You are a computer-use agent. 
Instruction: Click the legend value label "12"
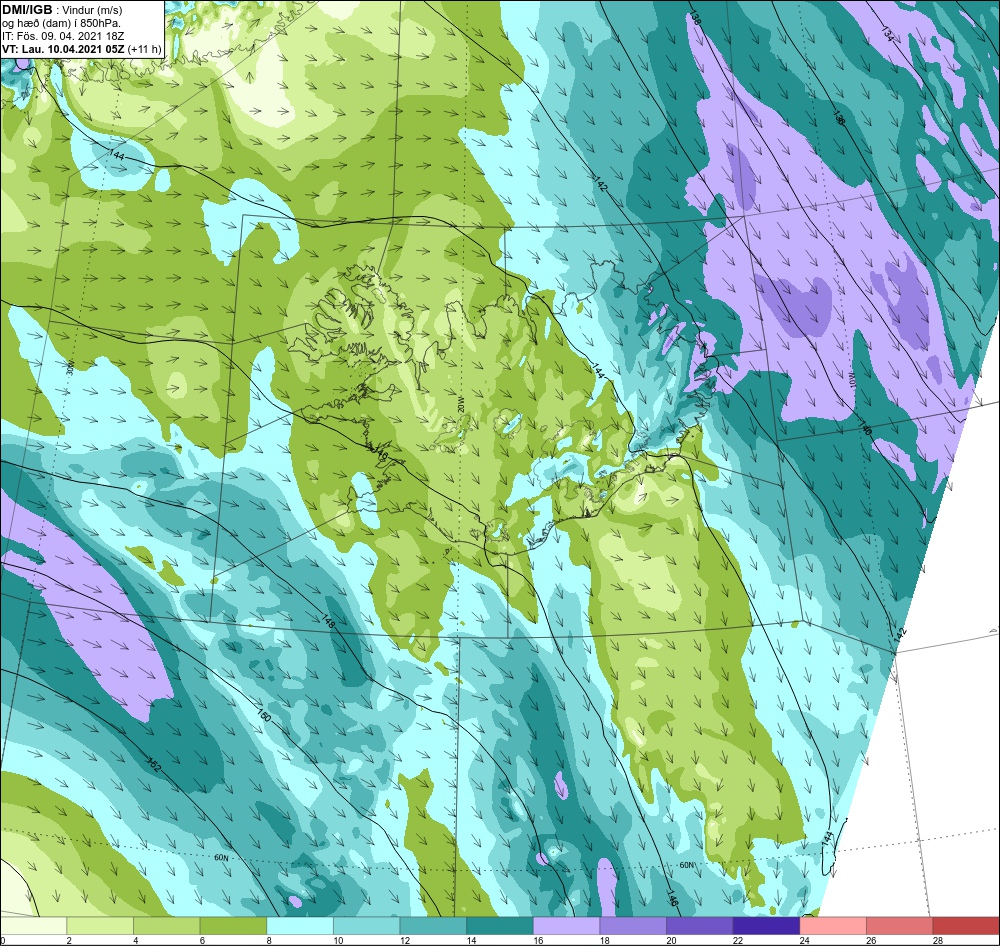tap(406, 940)
